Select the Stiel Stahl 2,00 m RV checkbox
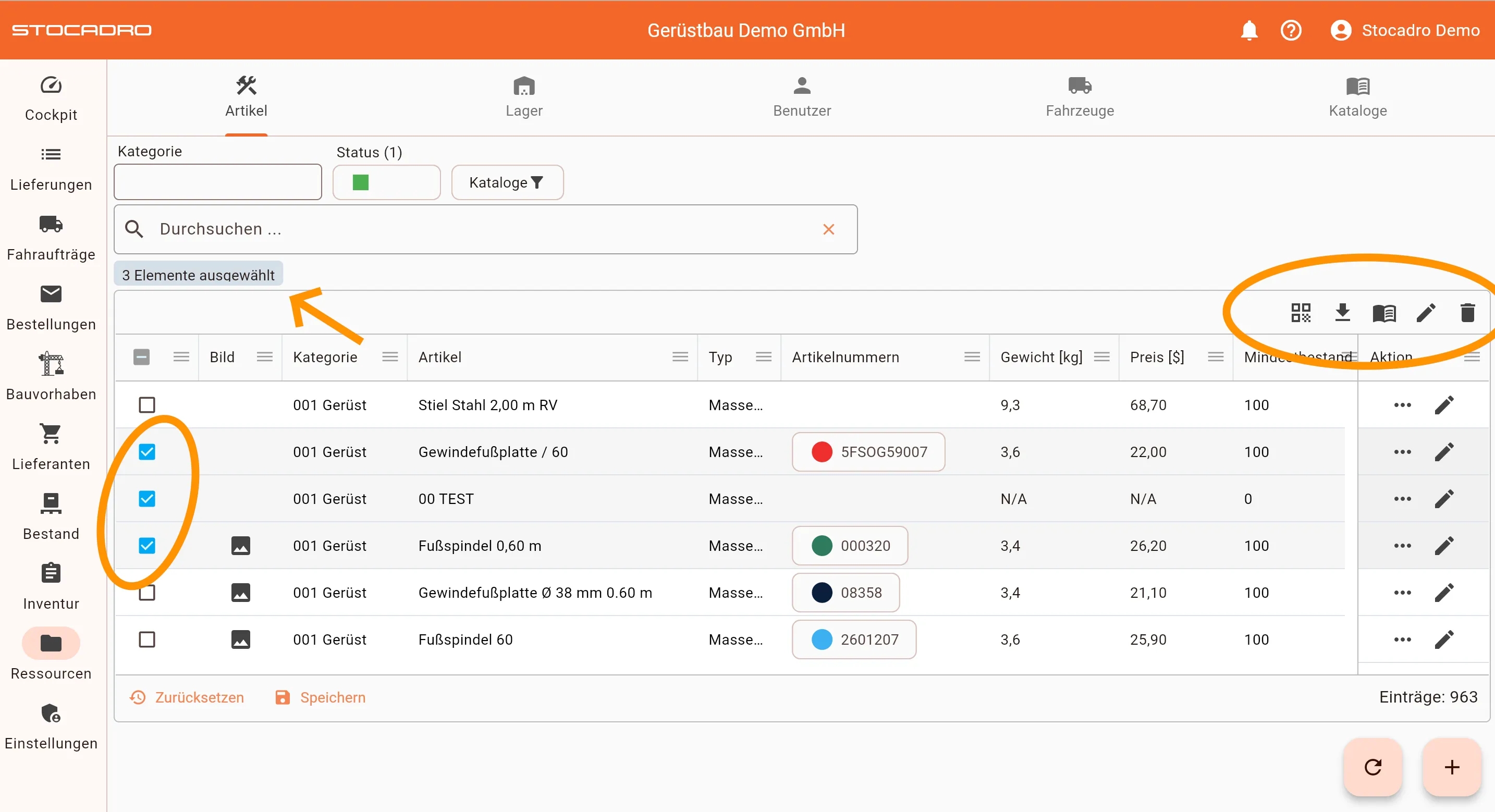 147,404
